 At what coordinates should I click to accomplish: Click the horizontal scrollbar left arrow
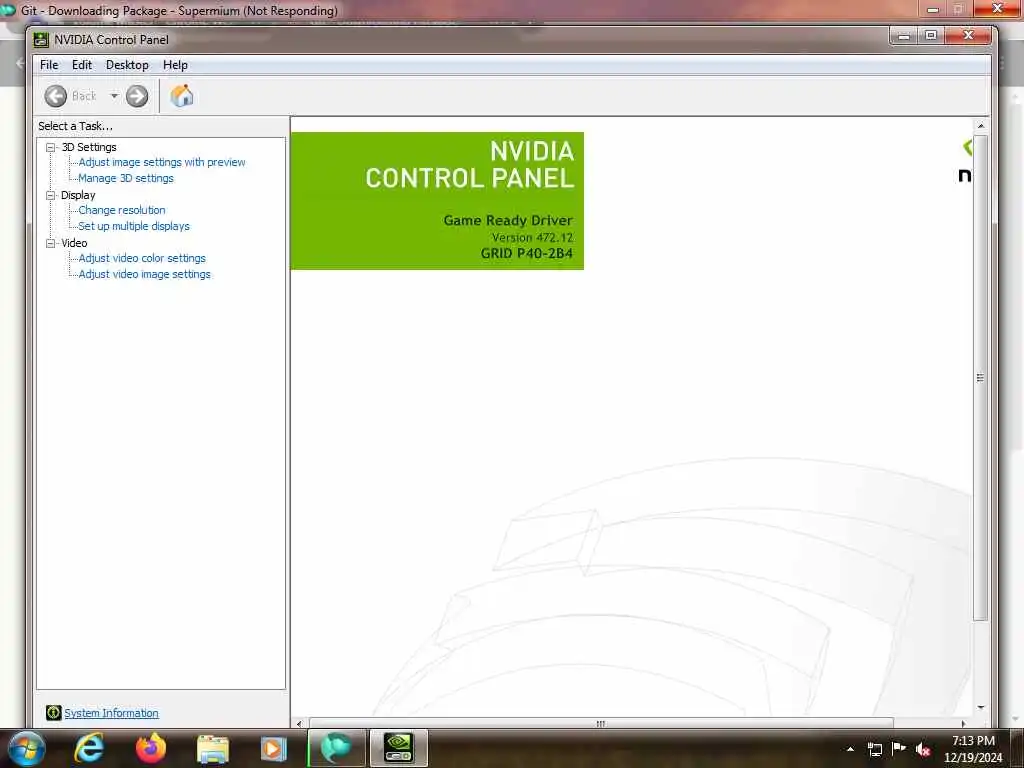(x=299, y=723)
